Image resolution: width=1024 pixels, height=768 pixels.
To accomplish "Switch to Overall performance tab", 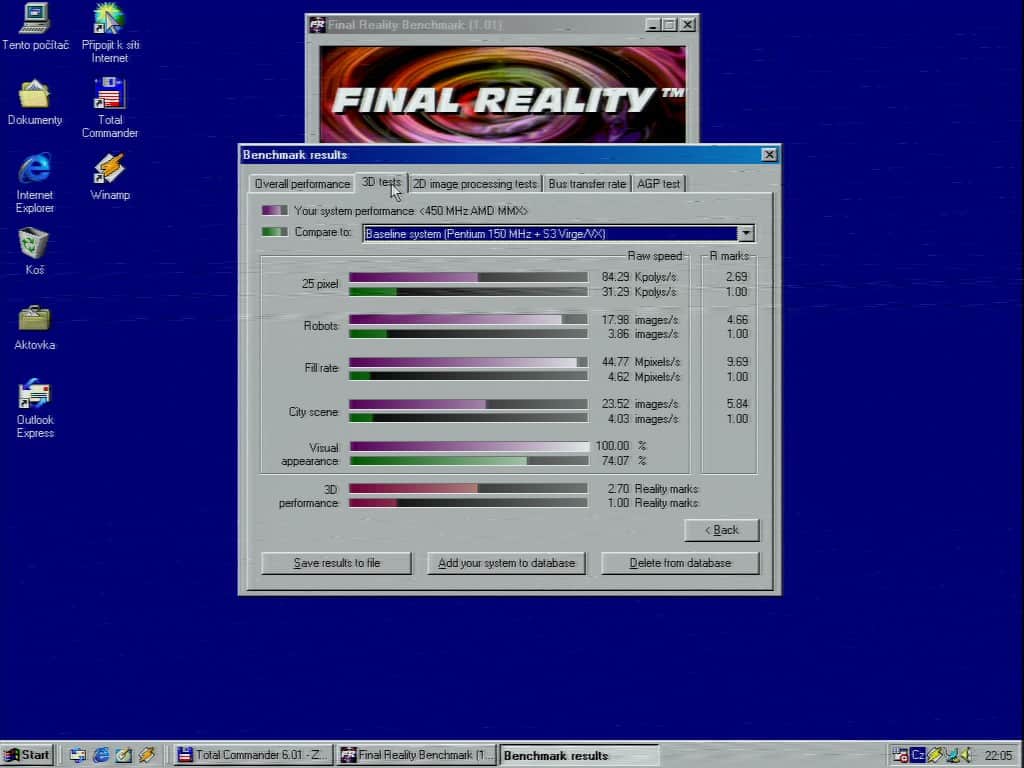I will click(x=302, y=184).
